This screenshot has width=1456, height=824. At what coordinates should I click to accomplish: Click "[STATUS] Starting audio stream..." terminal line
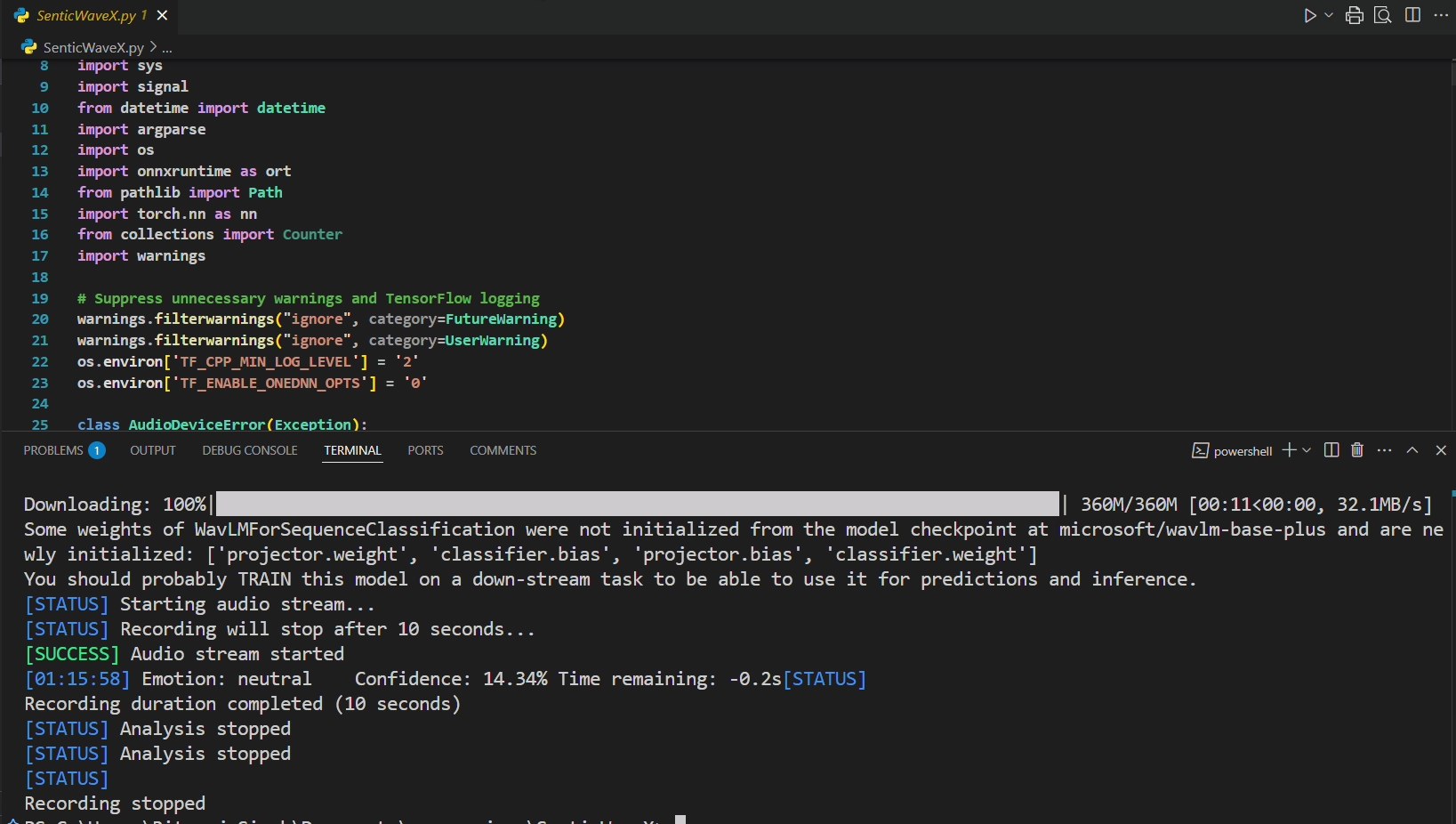200,604
